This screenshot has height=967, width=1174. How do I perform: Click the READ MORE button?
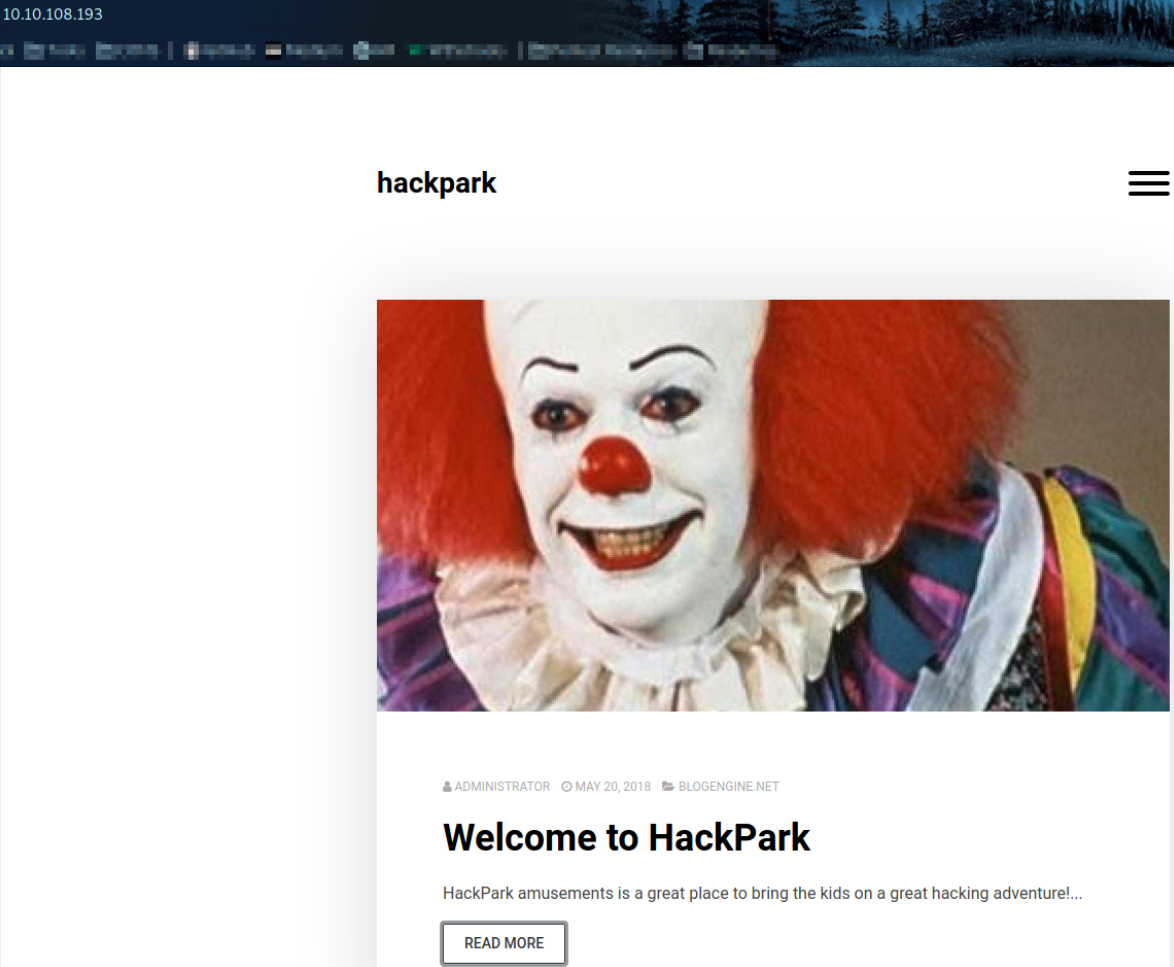[504, 943]
